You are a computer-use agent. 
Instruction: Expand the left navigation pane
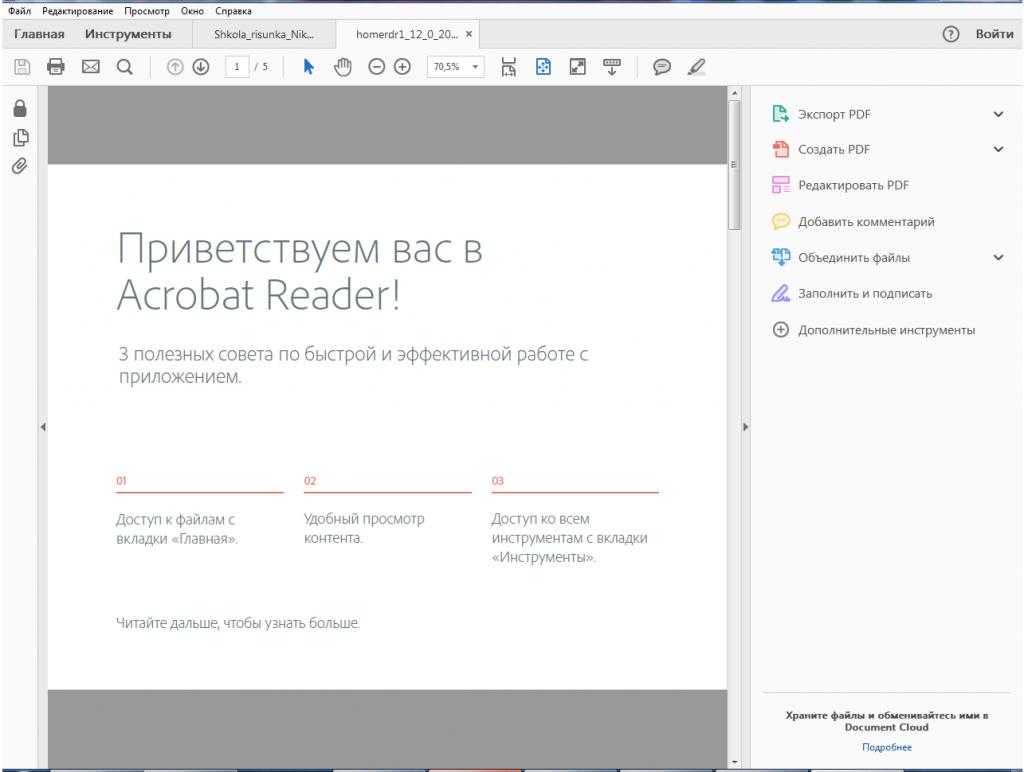pyautogui.click(x=43, y=427)
